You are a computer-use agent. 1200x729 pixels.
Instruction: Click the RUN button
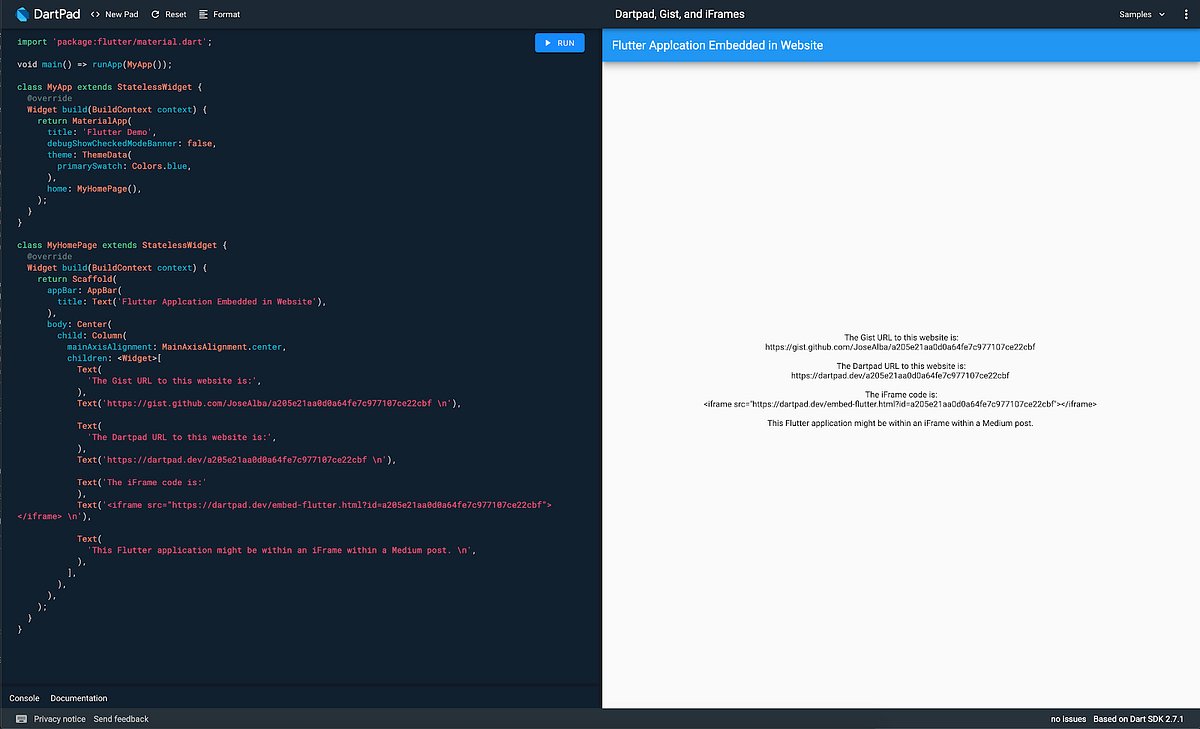(559, 43)
